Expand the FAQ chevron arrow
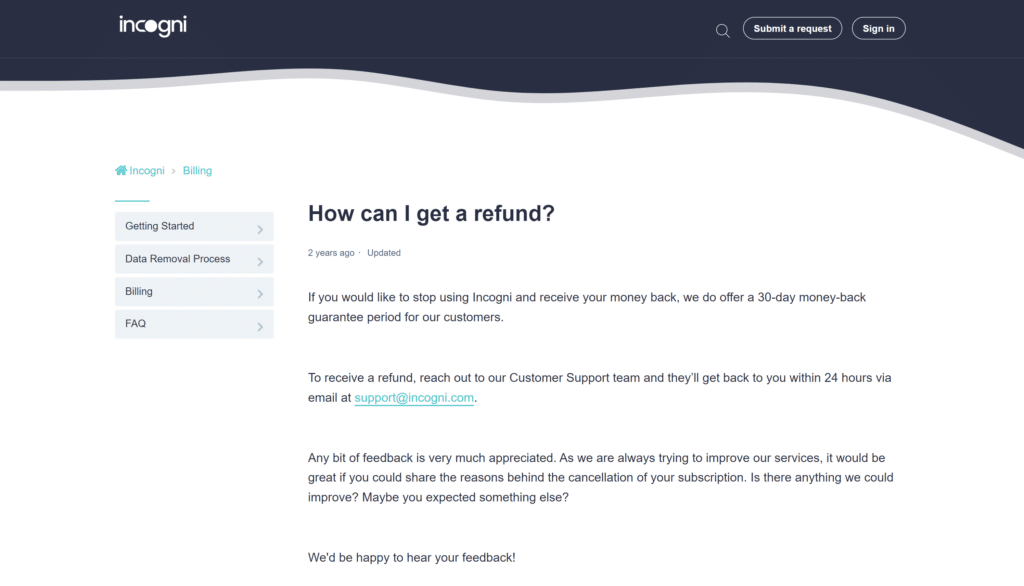 (260, 327)
